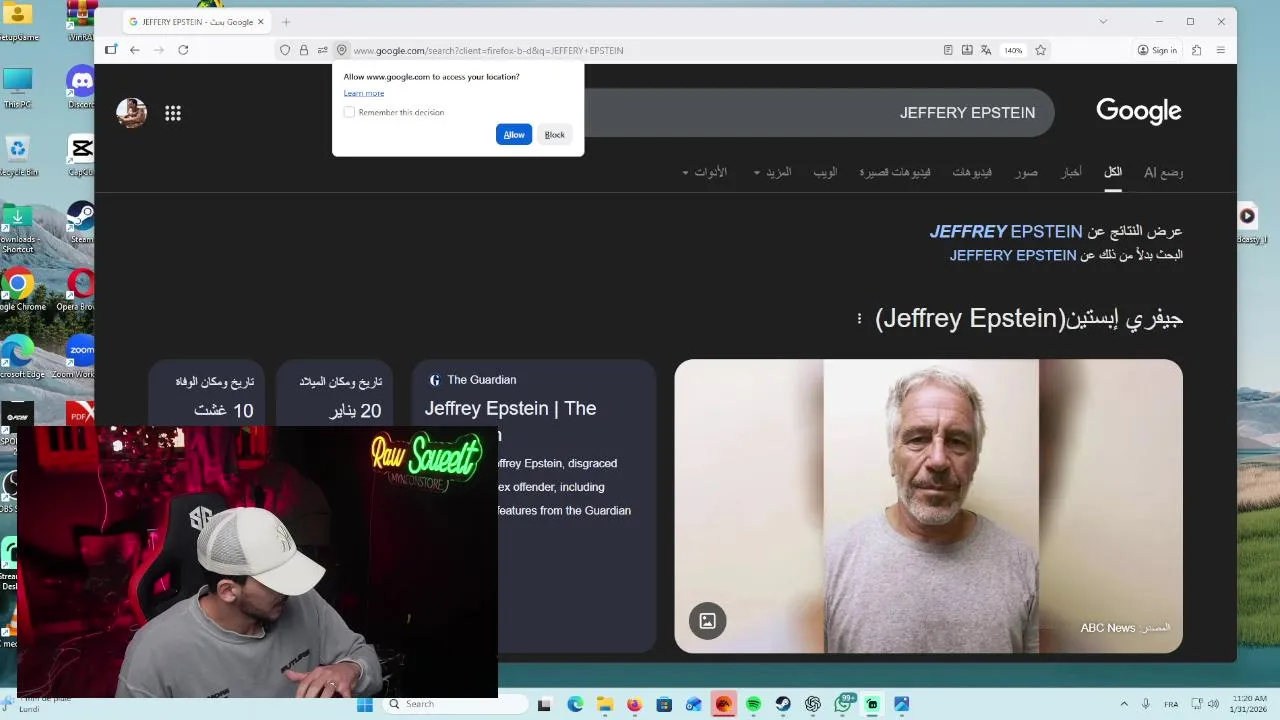Switch to the صور images tab
Viewport: 1280px width, 720px height.
pos(1026,172)
